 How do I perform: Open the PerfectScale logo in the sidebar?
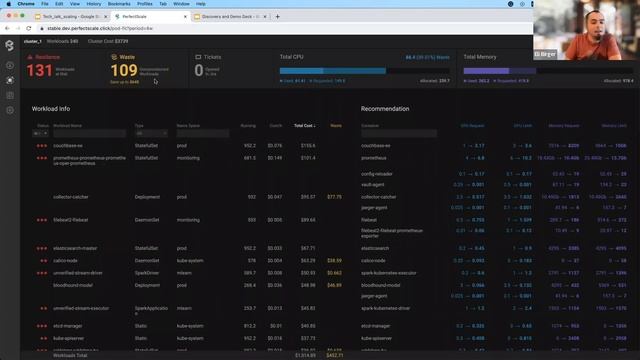[9, 45]
